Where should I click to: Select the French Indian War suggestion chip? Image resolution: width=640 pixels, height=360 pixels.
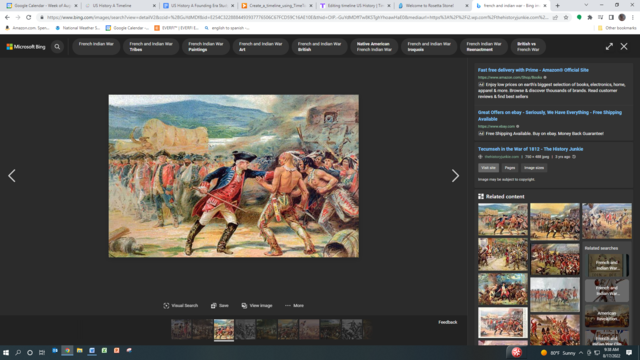(x=96, y=47)
